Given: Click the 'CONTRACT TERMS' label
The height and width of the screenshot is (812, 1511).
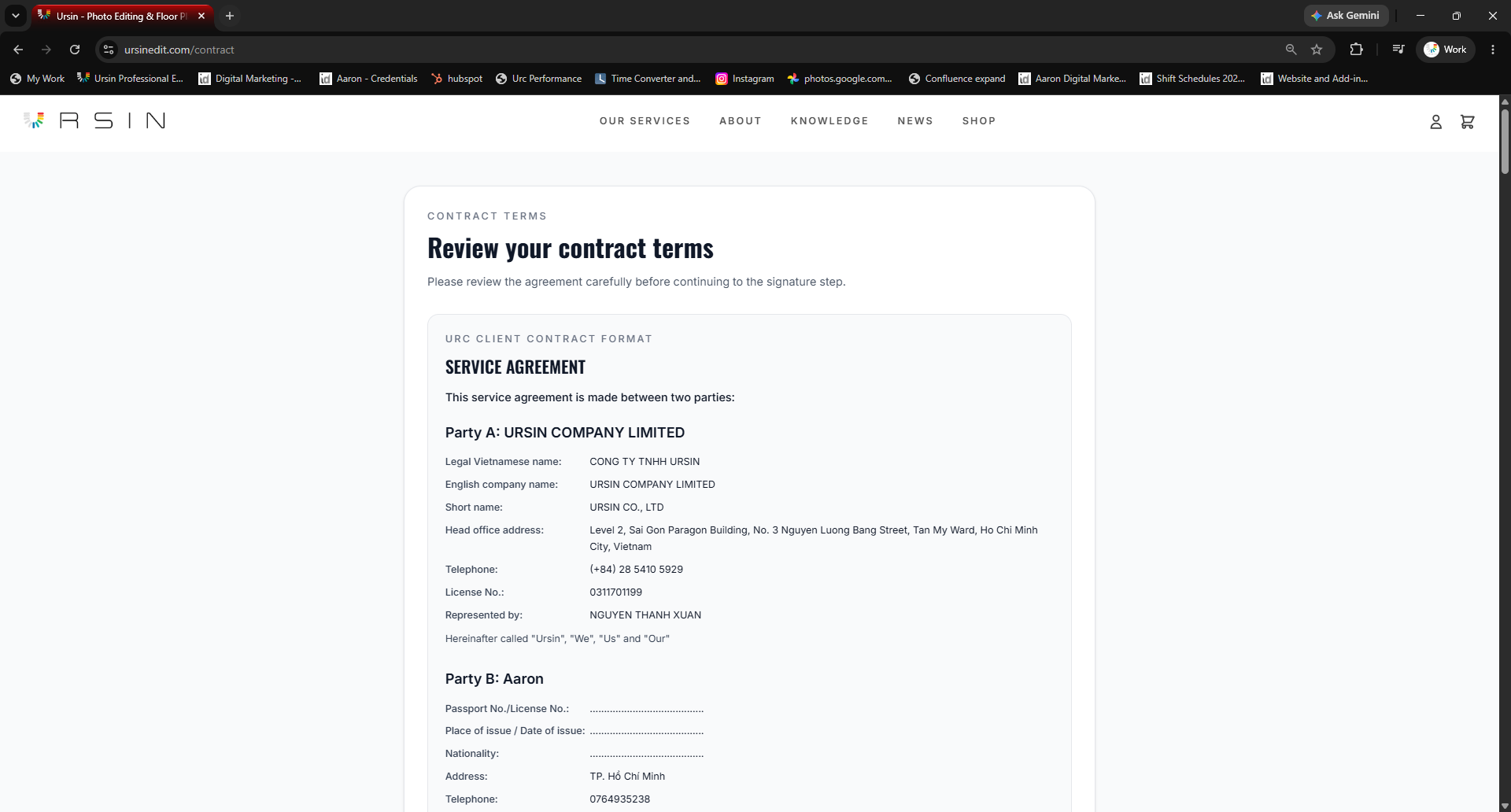Looking at the screenshot, I should pyautogui.click(x=487, y=216).
